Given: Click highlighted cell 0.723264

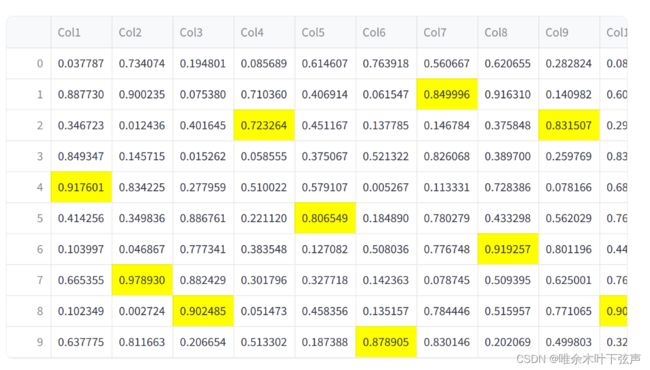Looking at the screenshot, I should [x=264, y=125].
